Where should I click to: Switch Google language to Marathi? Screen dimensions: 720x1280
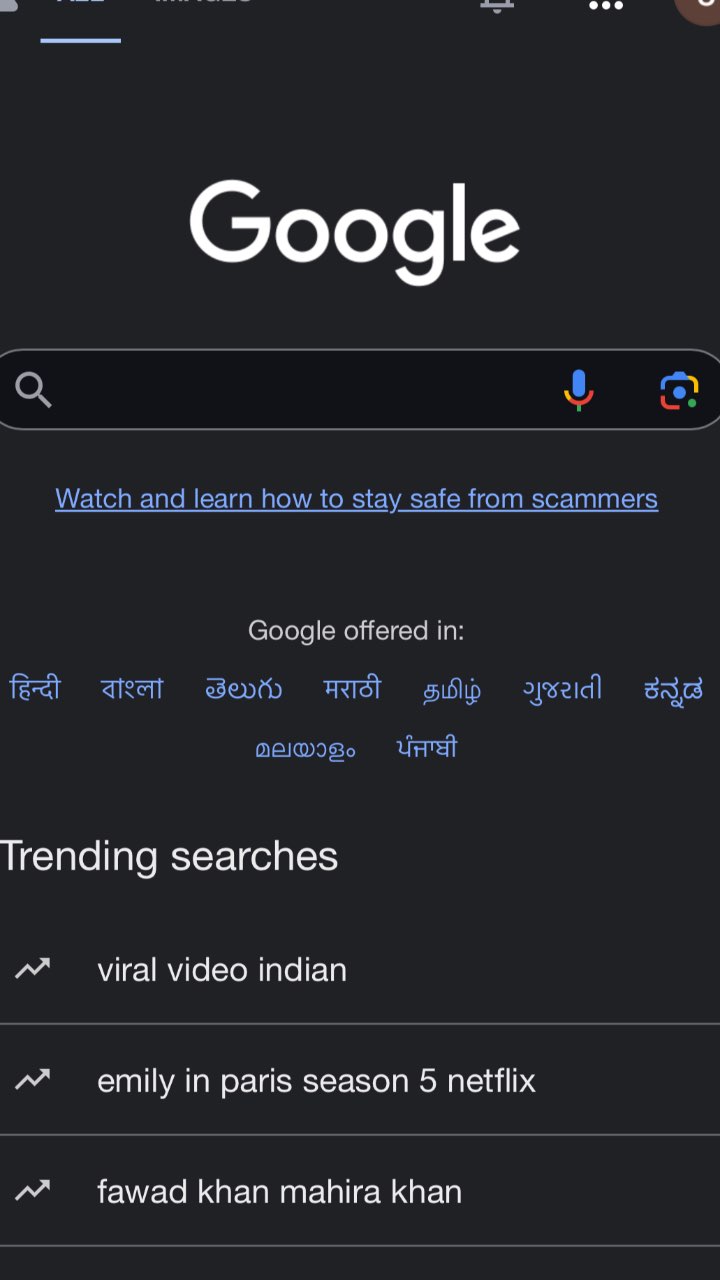point(352,688)
